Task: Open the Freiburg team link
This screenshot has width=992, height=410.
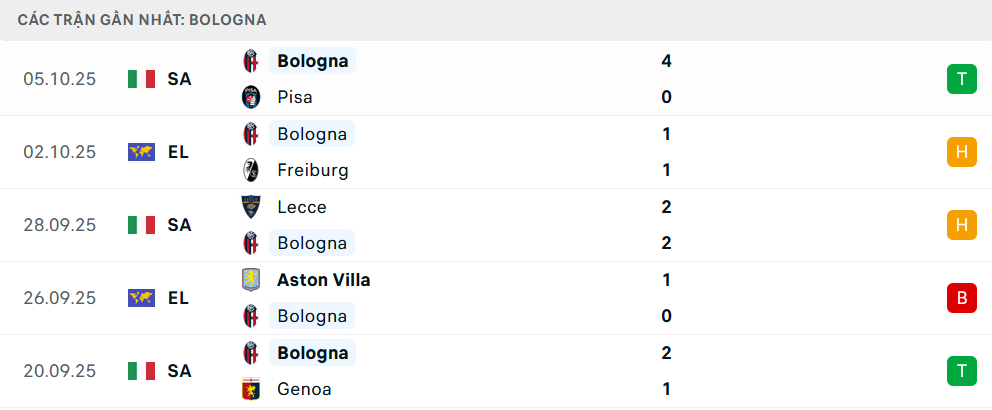Action: (x=313, y=170)
